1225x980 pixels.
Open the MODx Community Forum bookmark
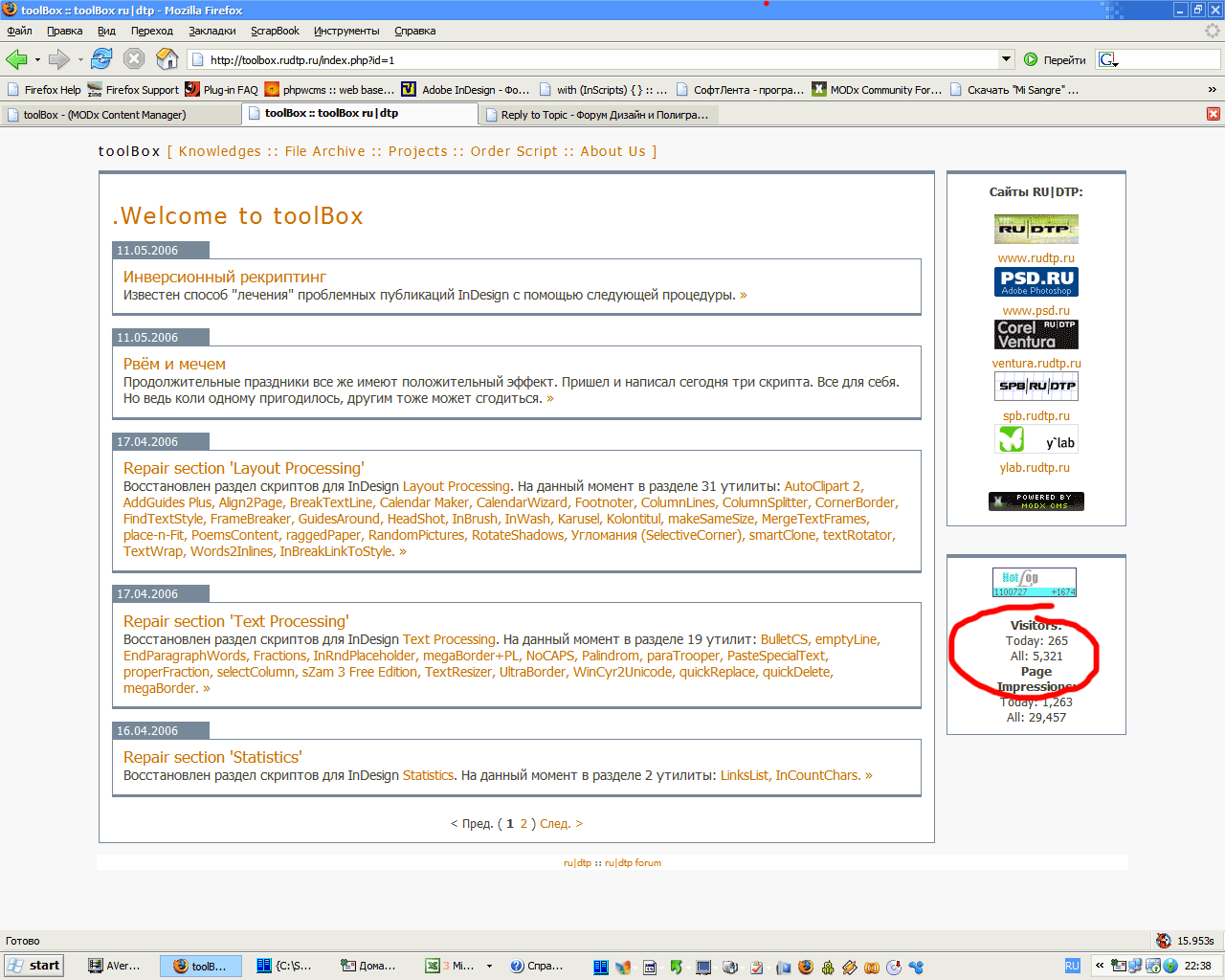[x=877, y=90]
